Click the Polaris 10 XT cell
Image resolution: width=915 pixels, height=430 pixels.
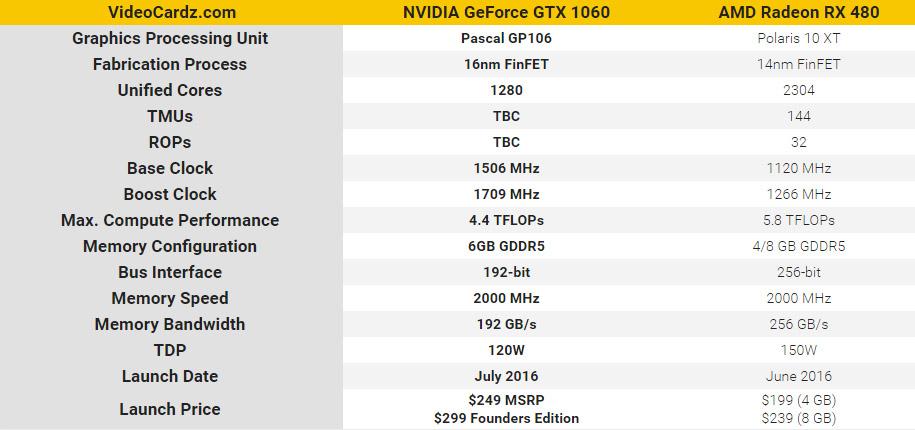coord(798,38)
